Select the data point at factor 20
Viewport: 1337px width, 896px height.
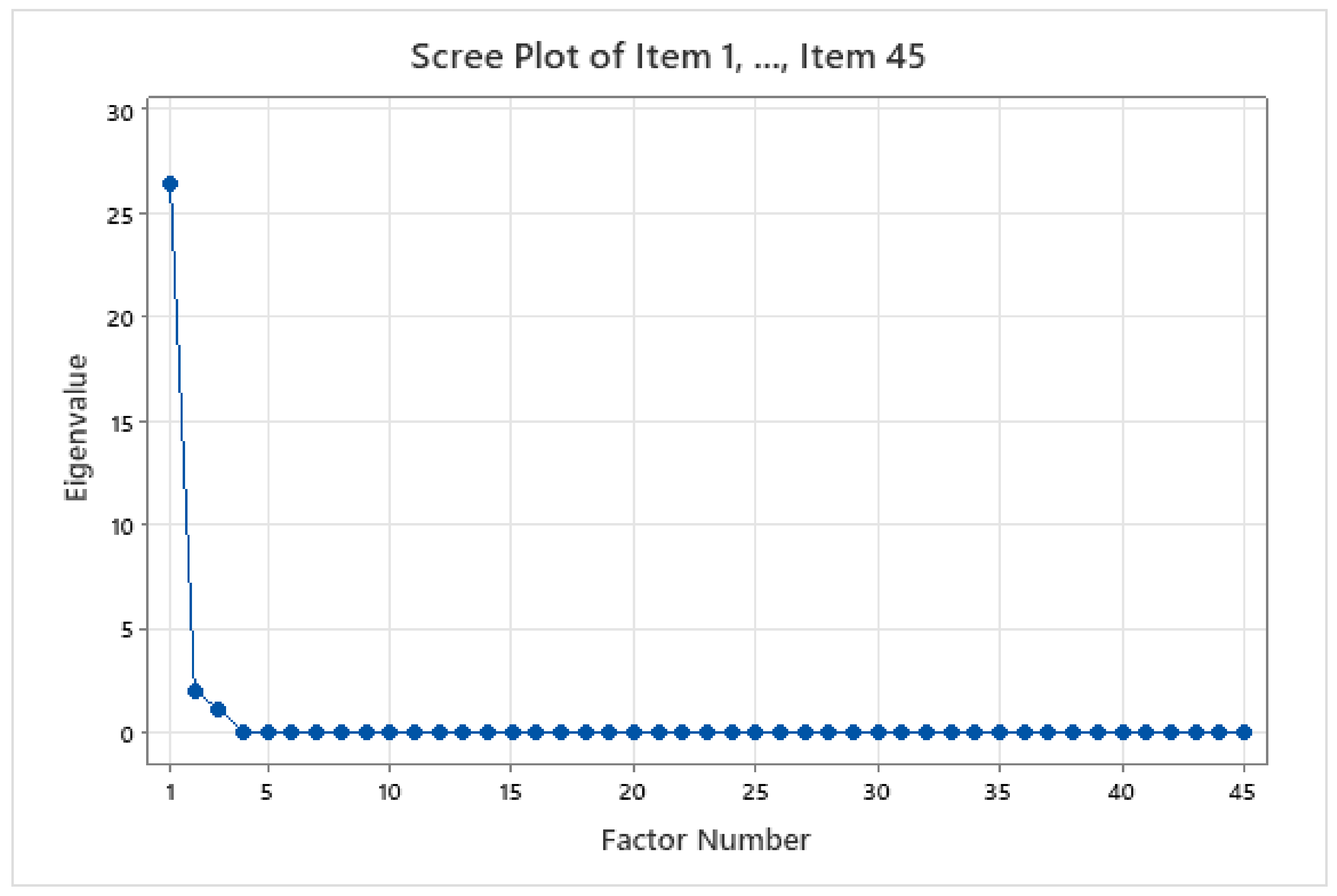[633, 732]
